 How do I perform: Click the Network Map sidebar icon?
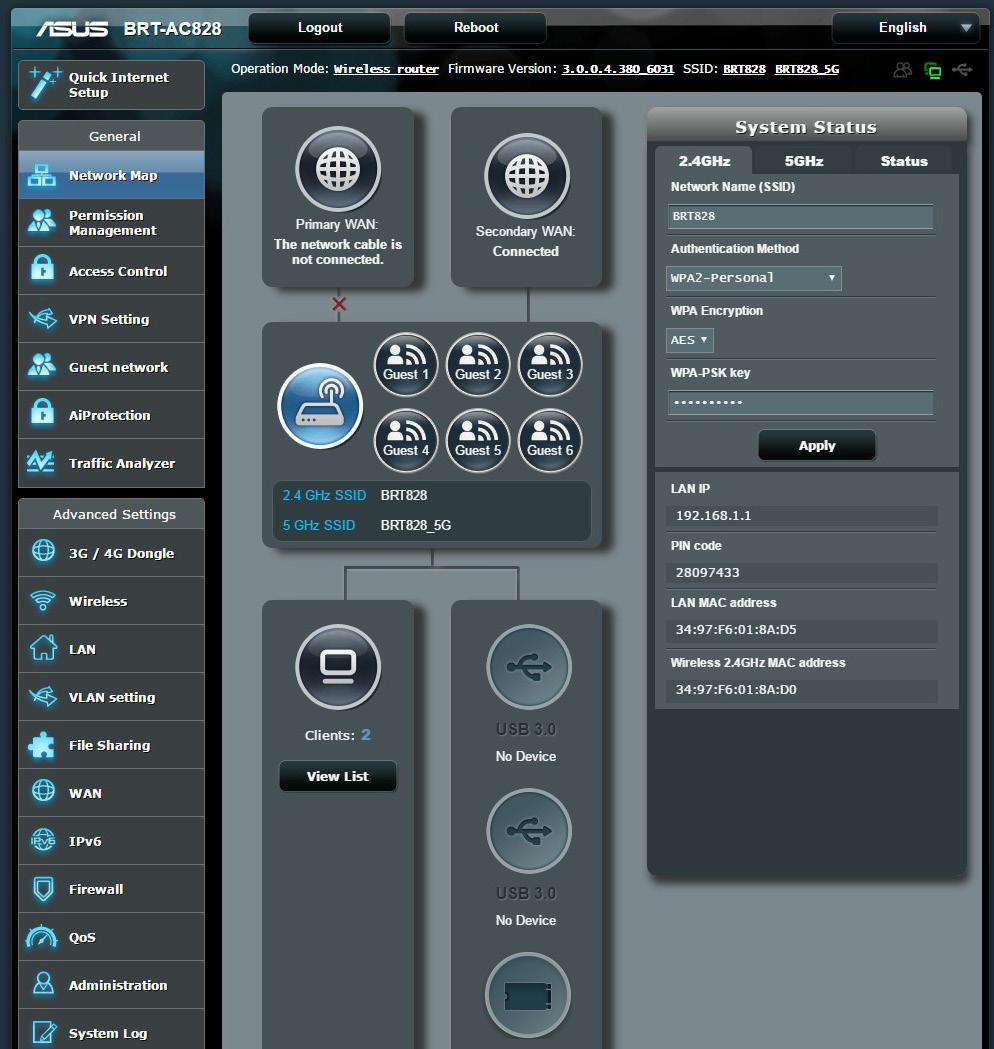41,175
